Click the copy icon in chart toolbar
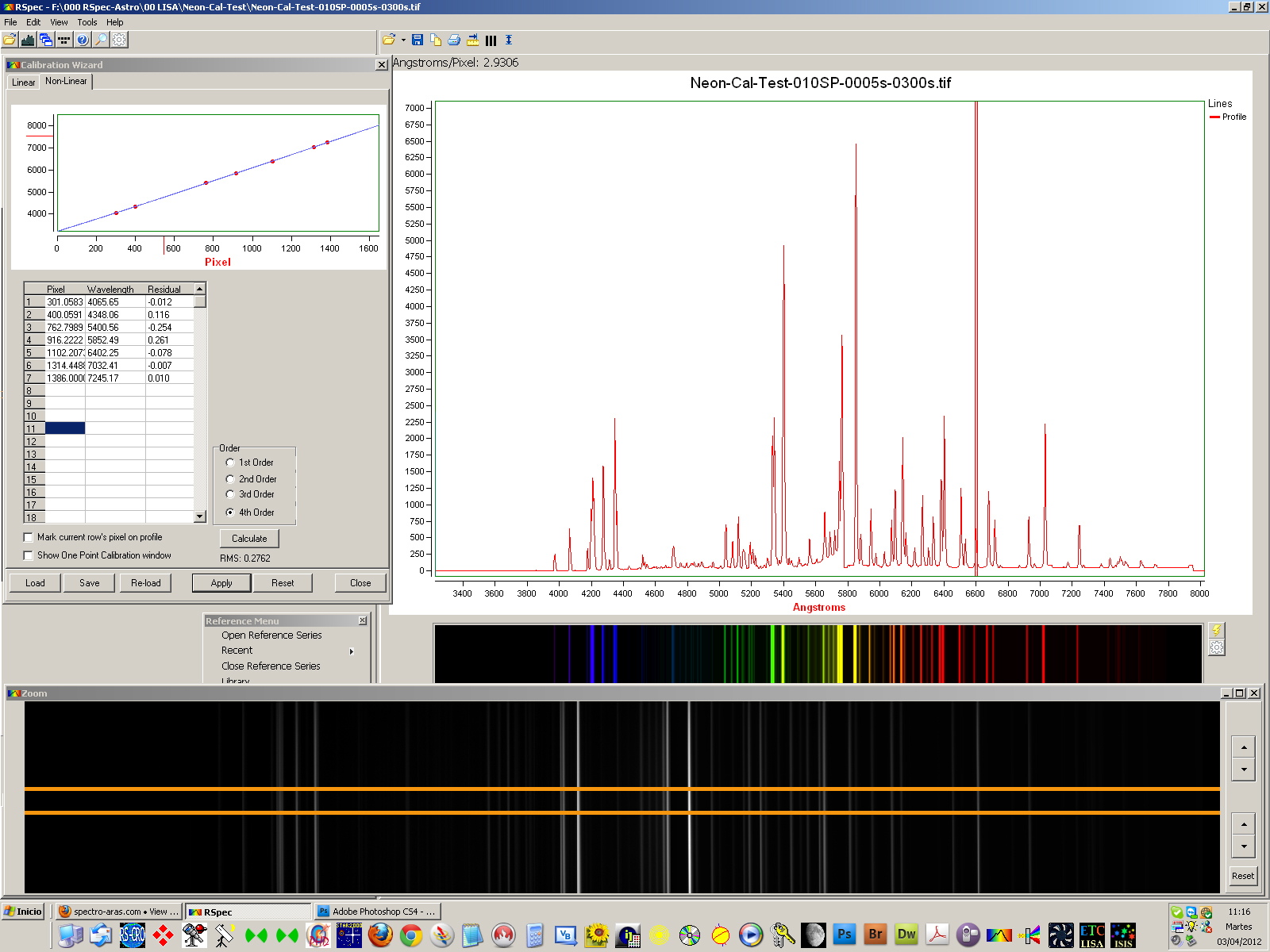The image size is (1270, 952). click(436, 40)
